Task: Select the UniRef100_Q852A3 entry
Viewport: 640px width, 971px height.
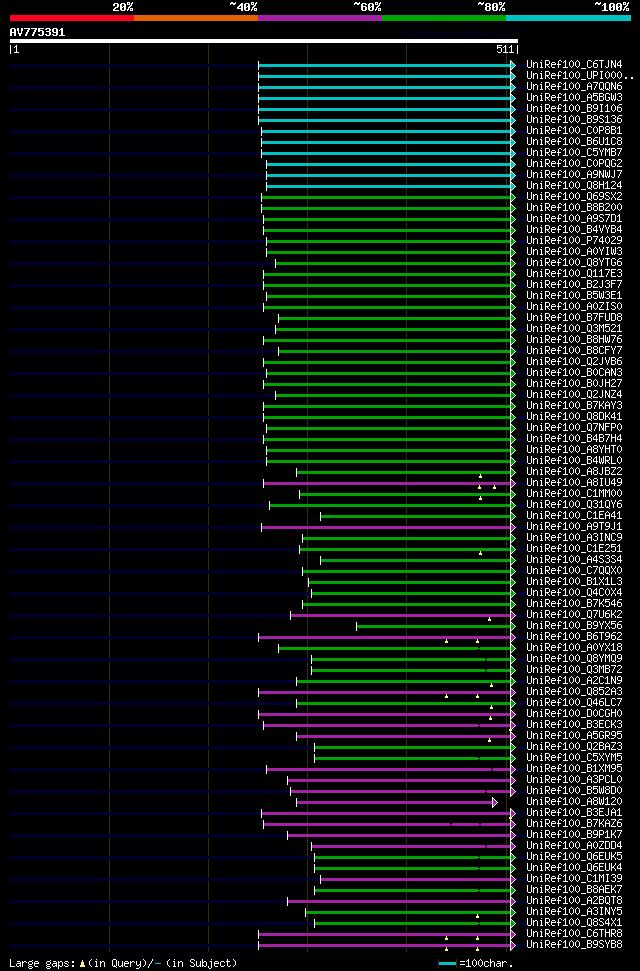Action: (x=574, y=693)
